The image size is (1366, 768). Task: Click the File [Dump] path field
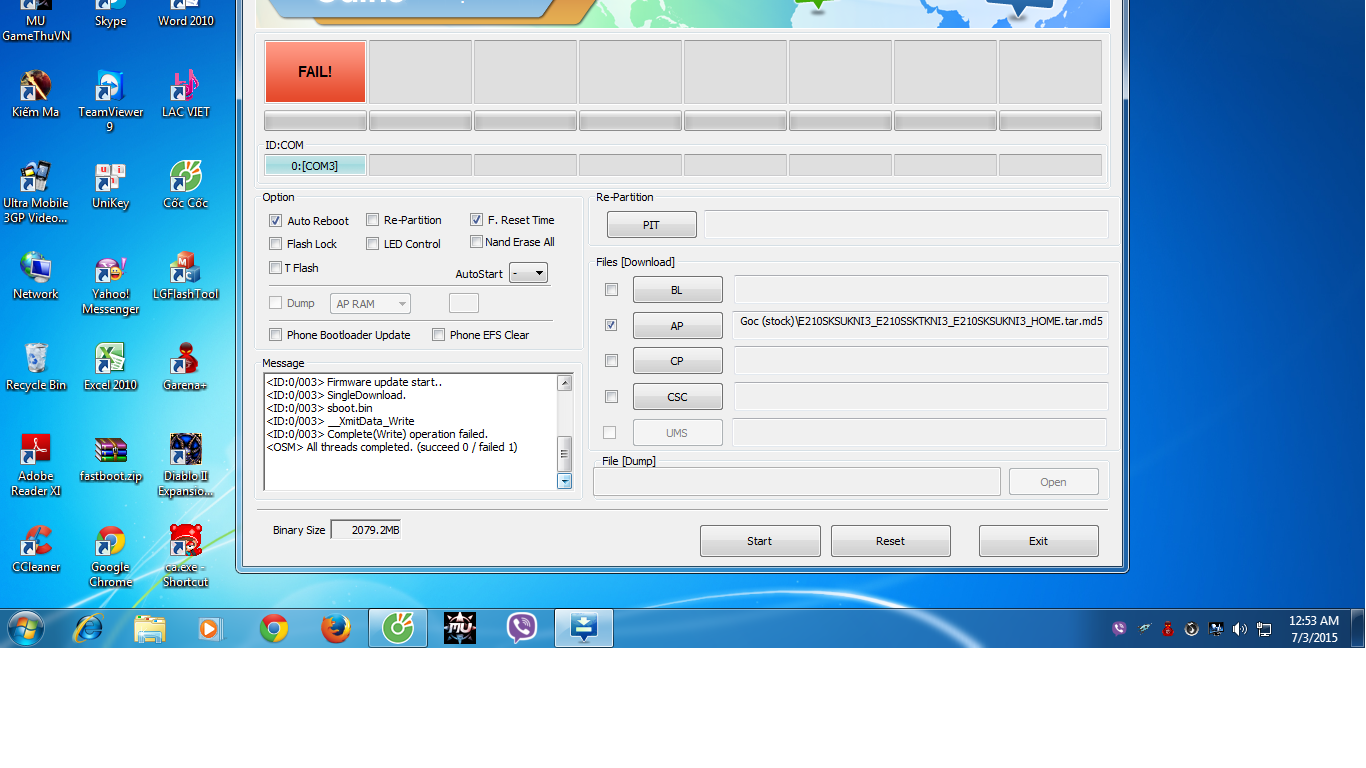coord(797,482)
